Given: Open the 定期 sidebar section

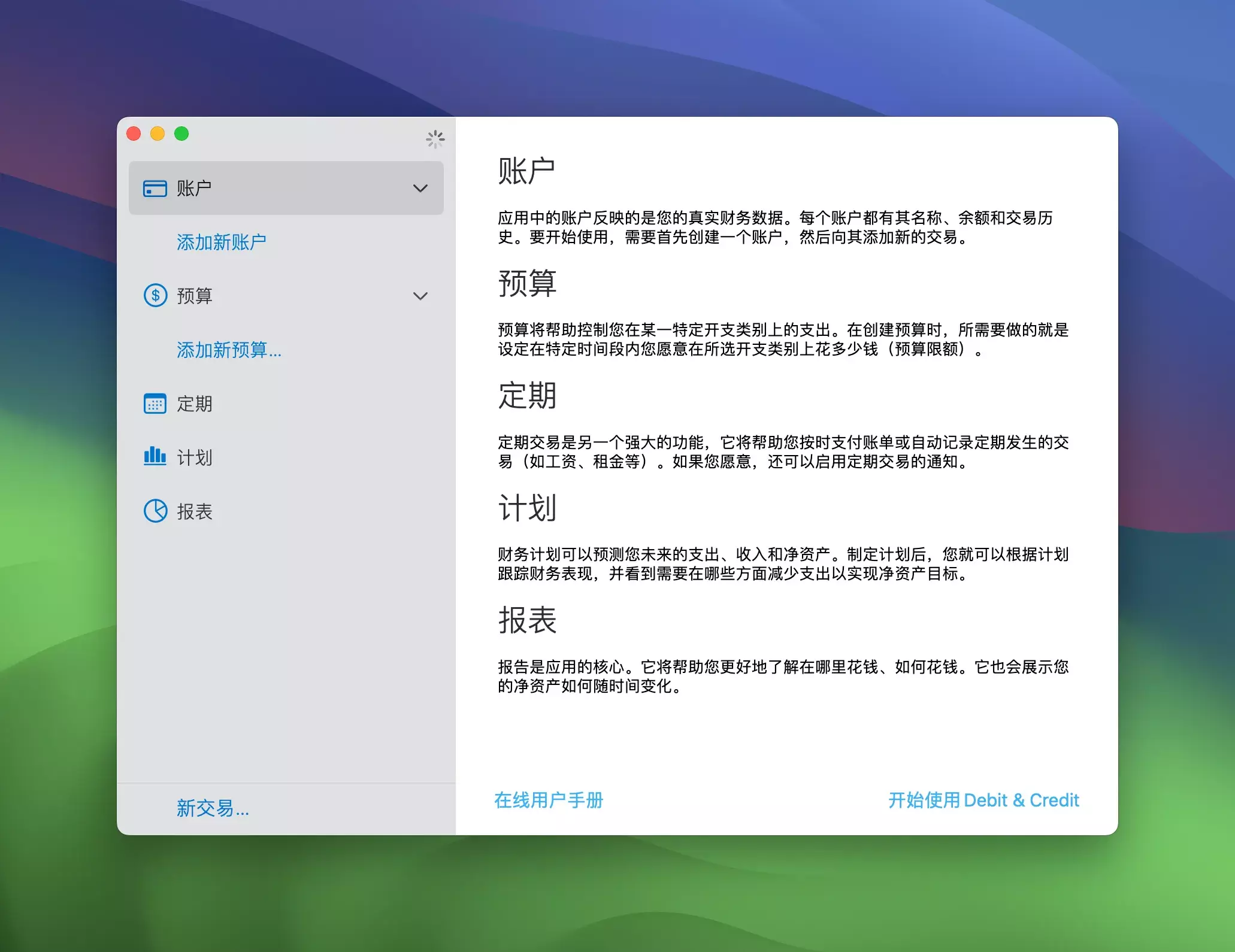Looking at the screenshot, I should pos(194,404).
